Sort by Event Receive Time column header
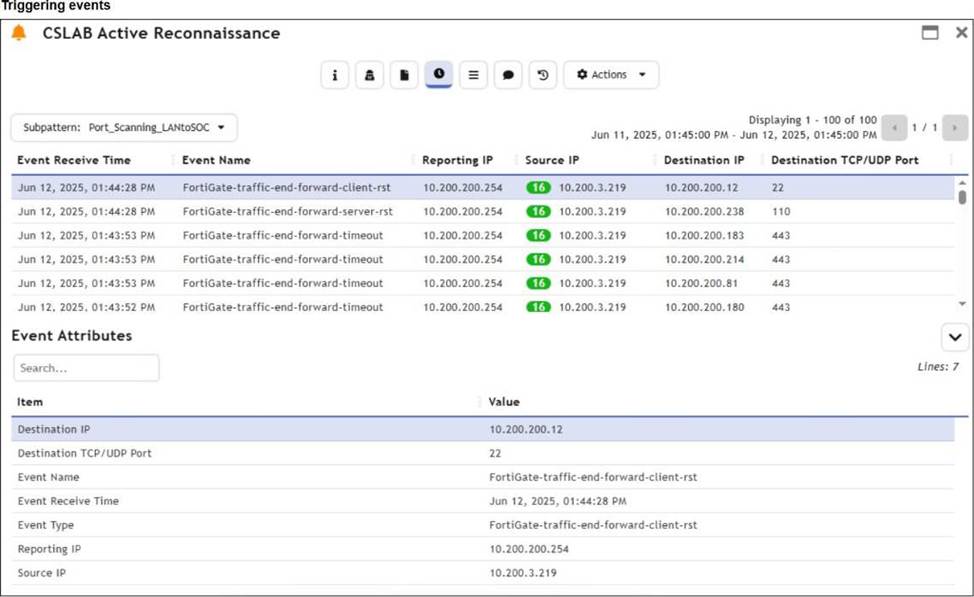 (74, 160)
